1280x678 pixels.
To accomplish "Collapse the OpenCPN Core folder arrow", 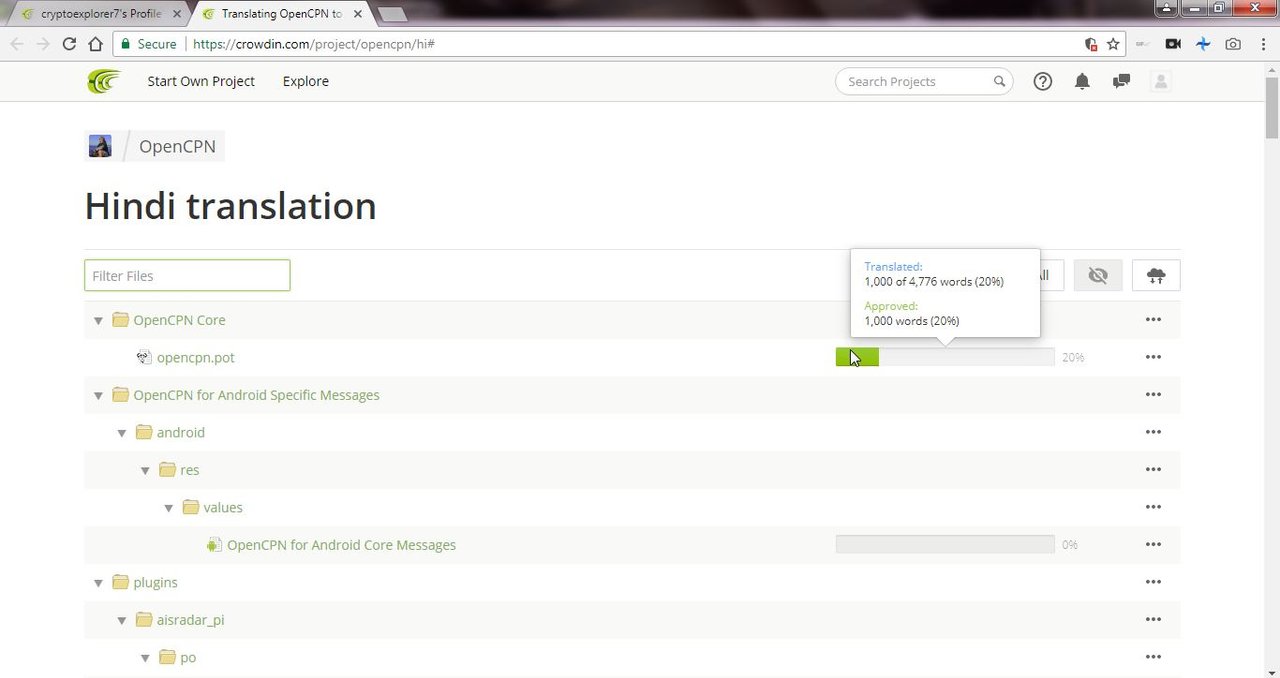I will (x=98, y=321).
